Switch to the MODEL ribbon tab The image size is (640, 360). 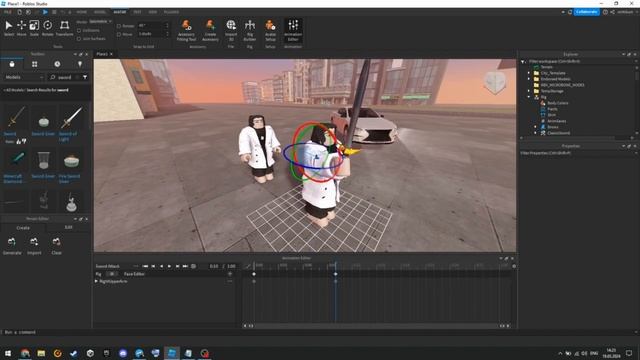(x=100, y=12)
